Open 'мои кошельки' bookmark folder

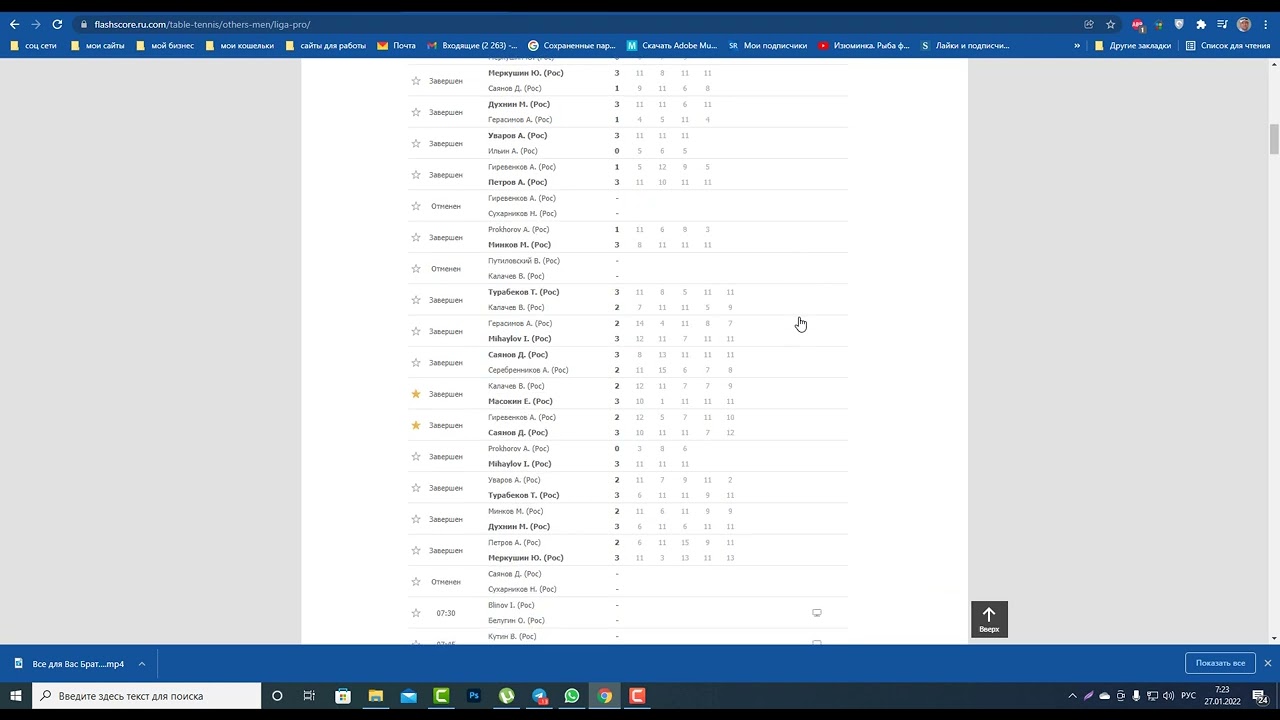click(x=239, y=45)
